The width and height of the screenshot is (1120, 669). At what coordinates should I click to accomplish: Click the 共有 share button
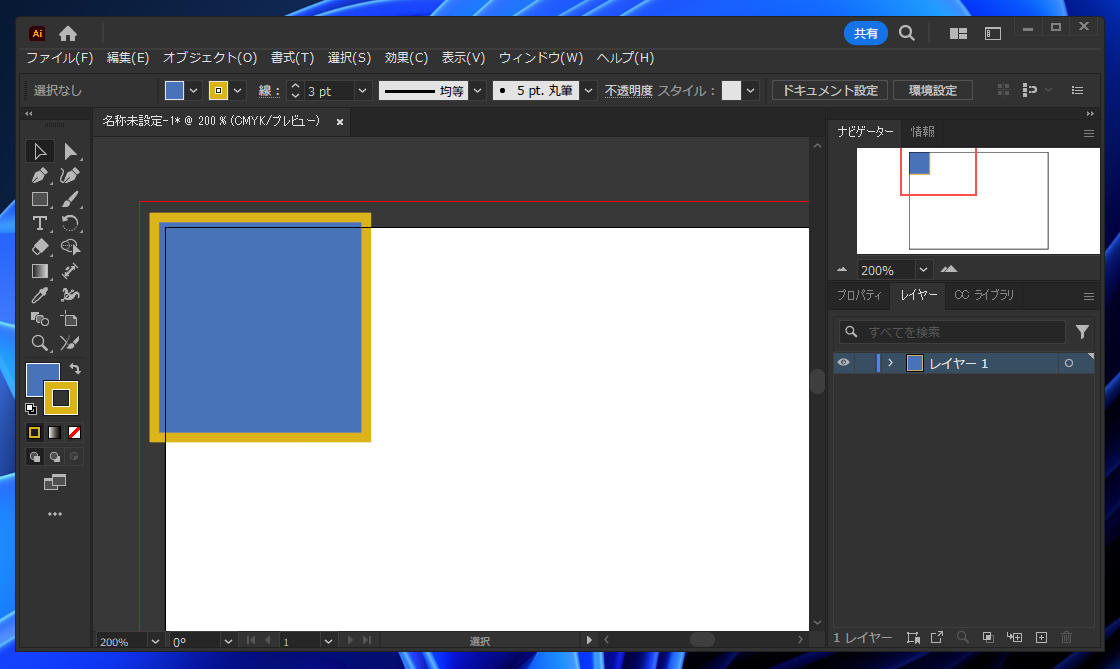pyautogui.click(x=865, y=33)
